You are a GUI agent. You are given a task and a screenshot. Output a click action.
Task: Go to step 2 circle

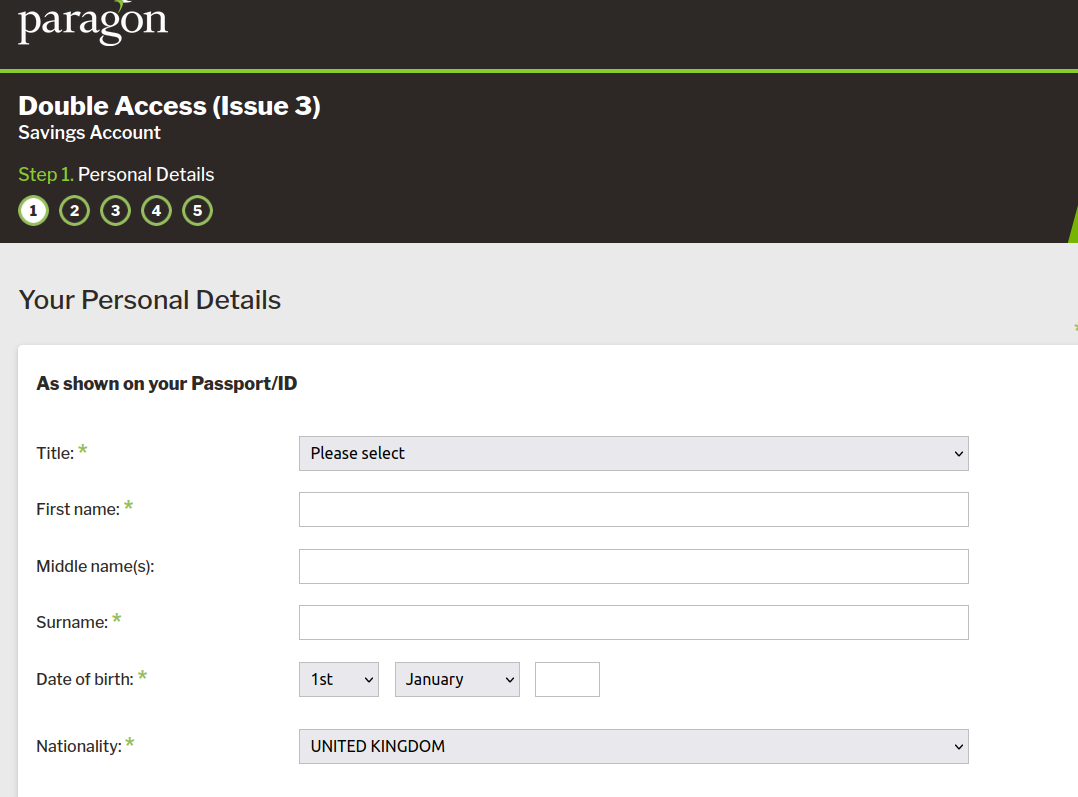click(74, 211)
